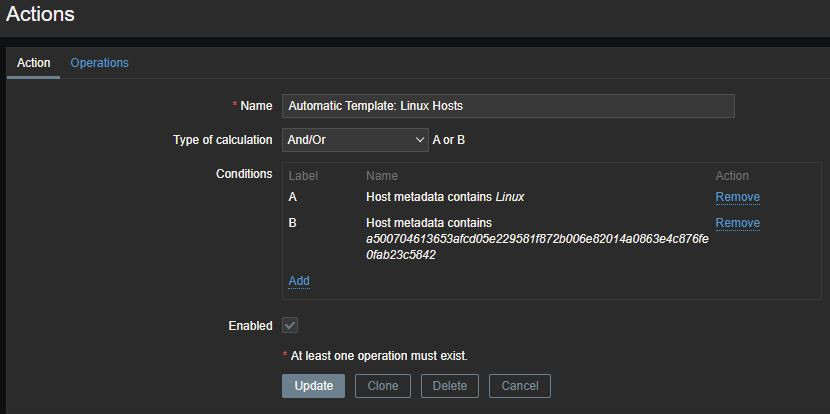The width and height of the screenshot is (830, 414).
Task: Click the long hash metadata value
Action: click(537, 247)
